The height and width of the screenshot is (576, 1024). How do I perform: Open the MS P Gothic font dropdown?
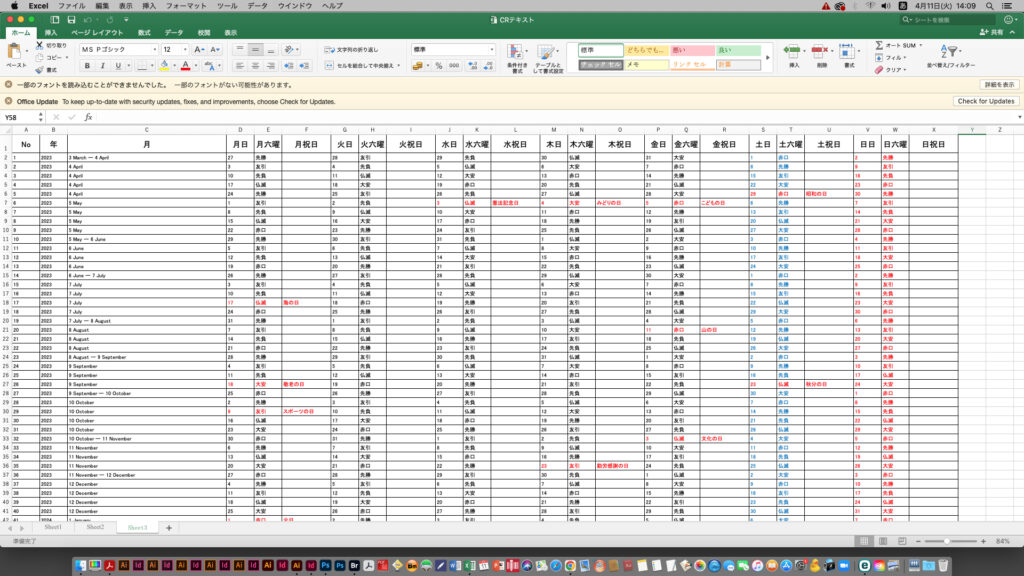point(154,49)
